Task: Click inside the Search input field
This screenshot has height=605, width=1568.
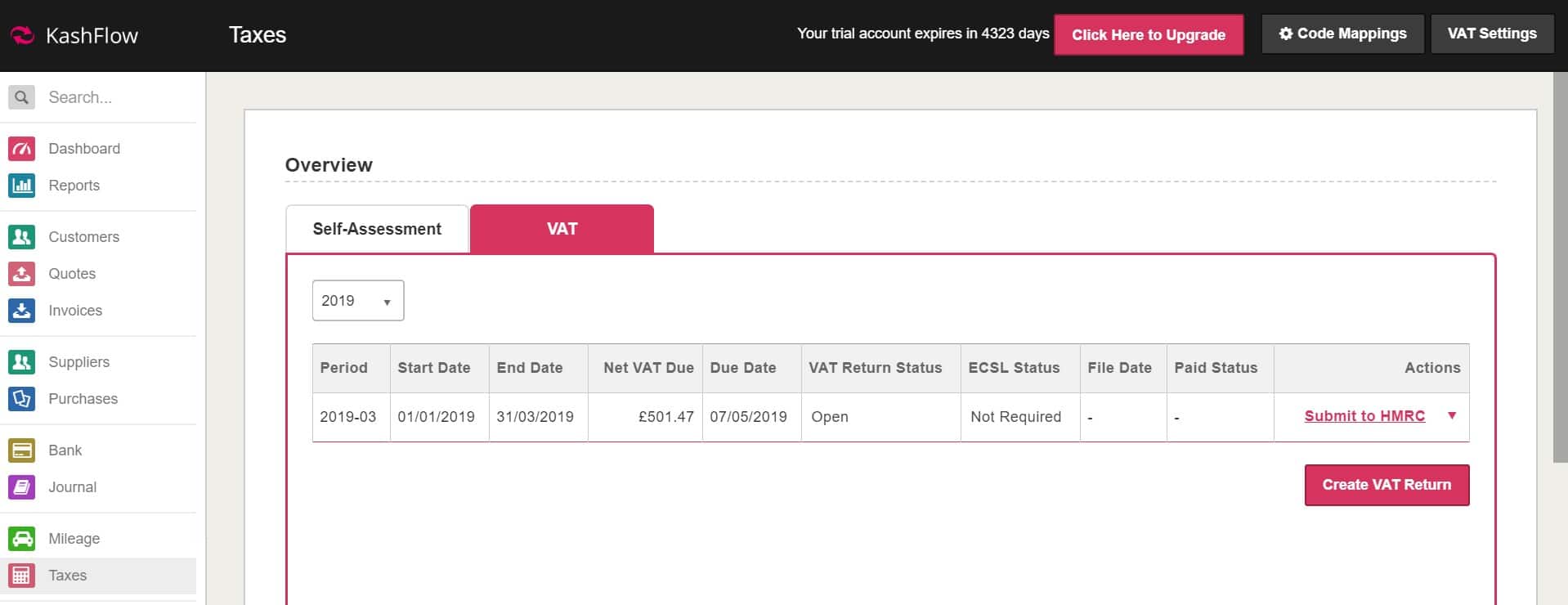Action: click(x=119, y=97)
